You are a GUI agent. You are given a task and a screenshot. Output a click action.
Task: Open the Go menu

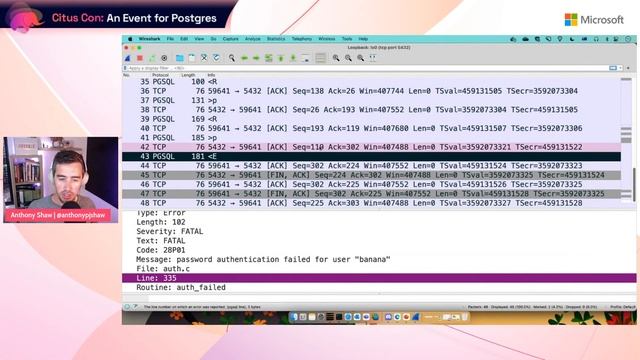(213, 39)
